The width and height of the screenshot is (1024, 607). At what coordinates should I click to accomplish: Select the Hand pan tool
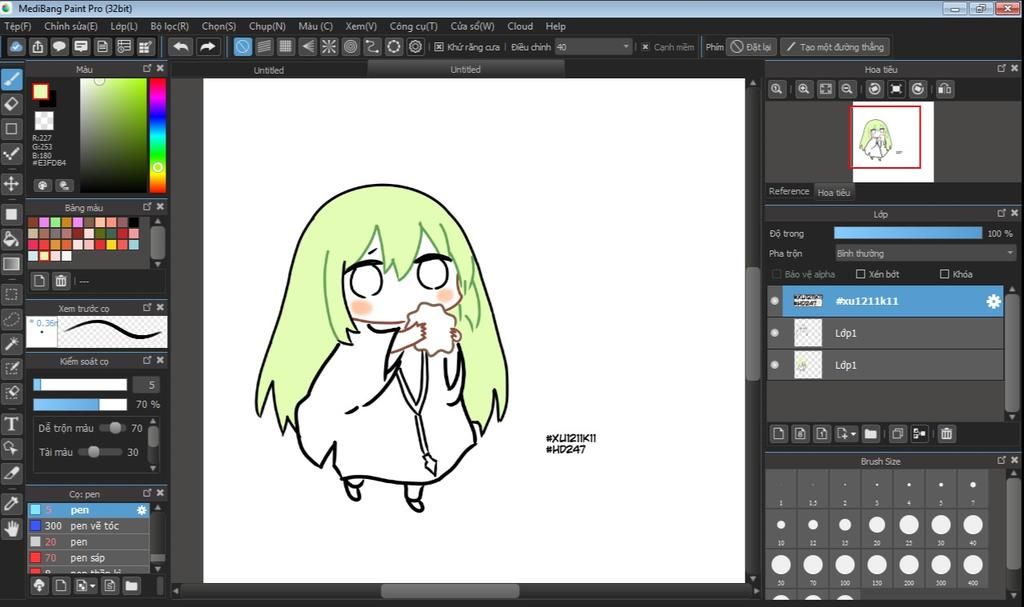(x=12, y=528)
